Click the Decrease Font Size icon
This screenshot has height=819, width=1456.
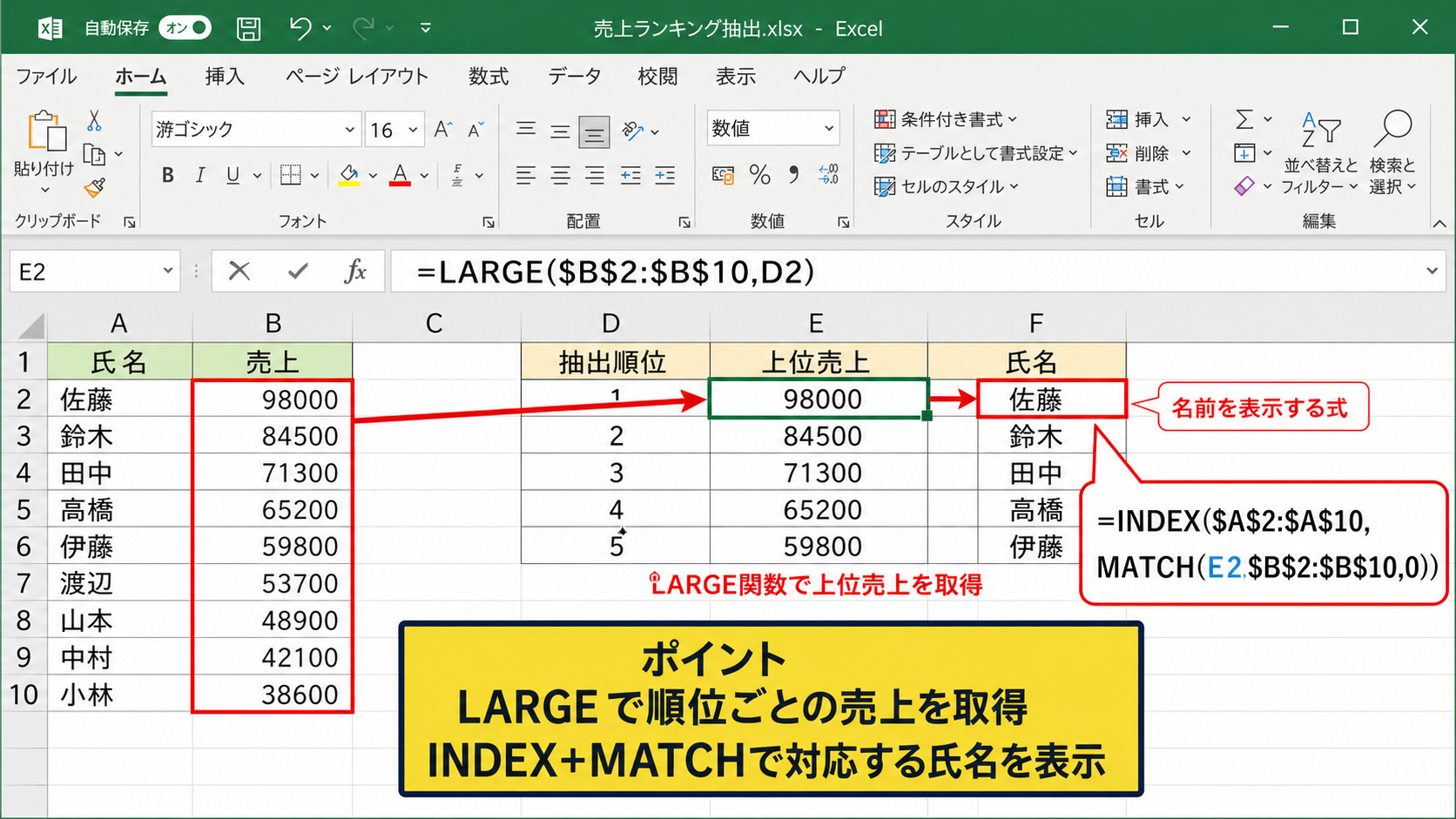pyautogui.click(x=475, y=130)
